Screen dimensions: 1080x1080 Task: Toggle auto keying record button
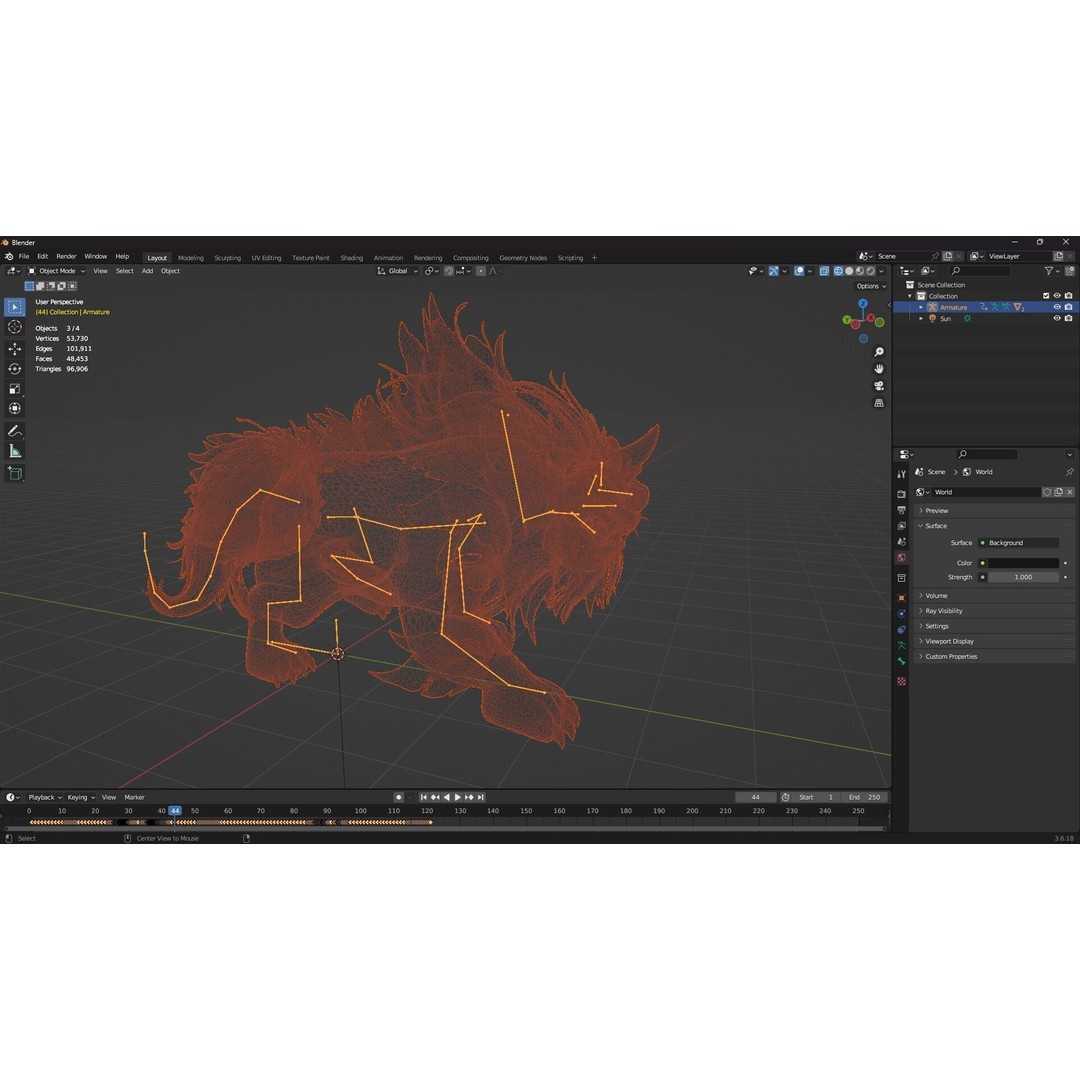point(398,797)
